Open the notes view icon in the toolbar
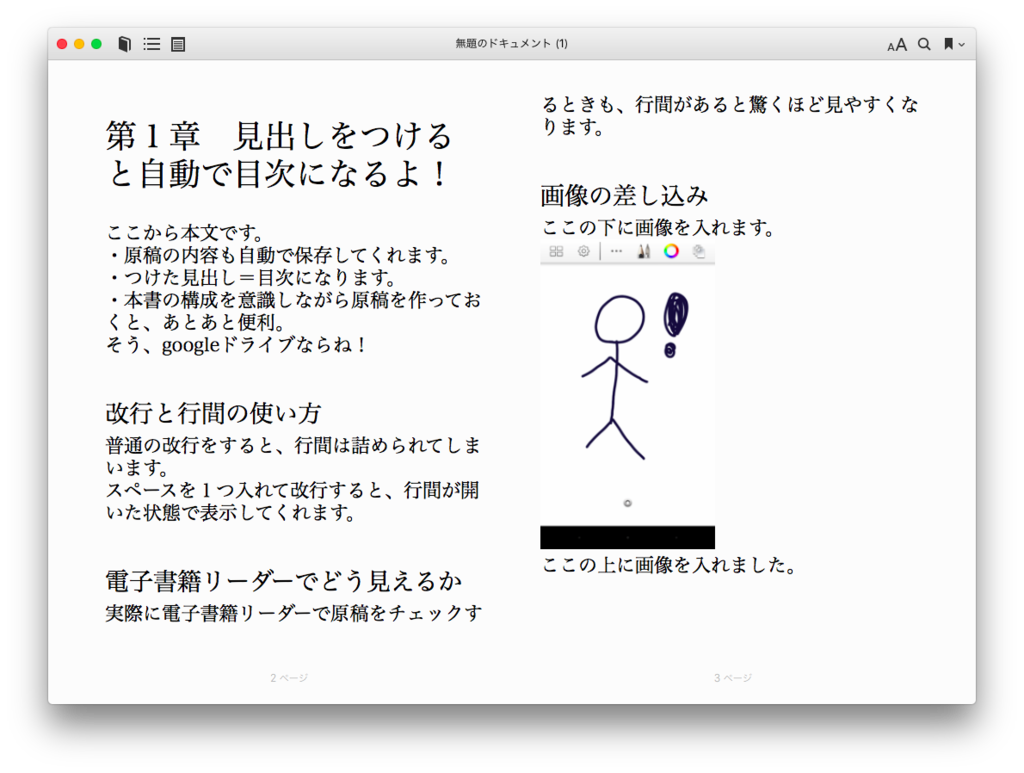This screenshot has height=773, width=1024. point(178,43)
